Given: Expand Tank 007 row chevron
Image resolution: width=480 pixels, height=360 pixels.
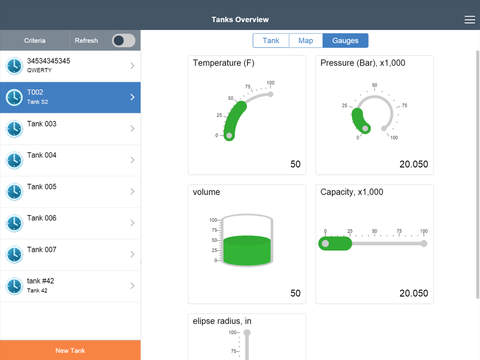Looking at the screenshot, I should (132, 254).
